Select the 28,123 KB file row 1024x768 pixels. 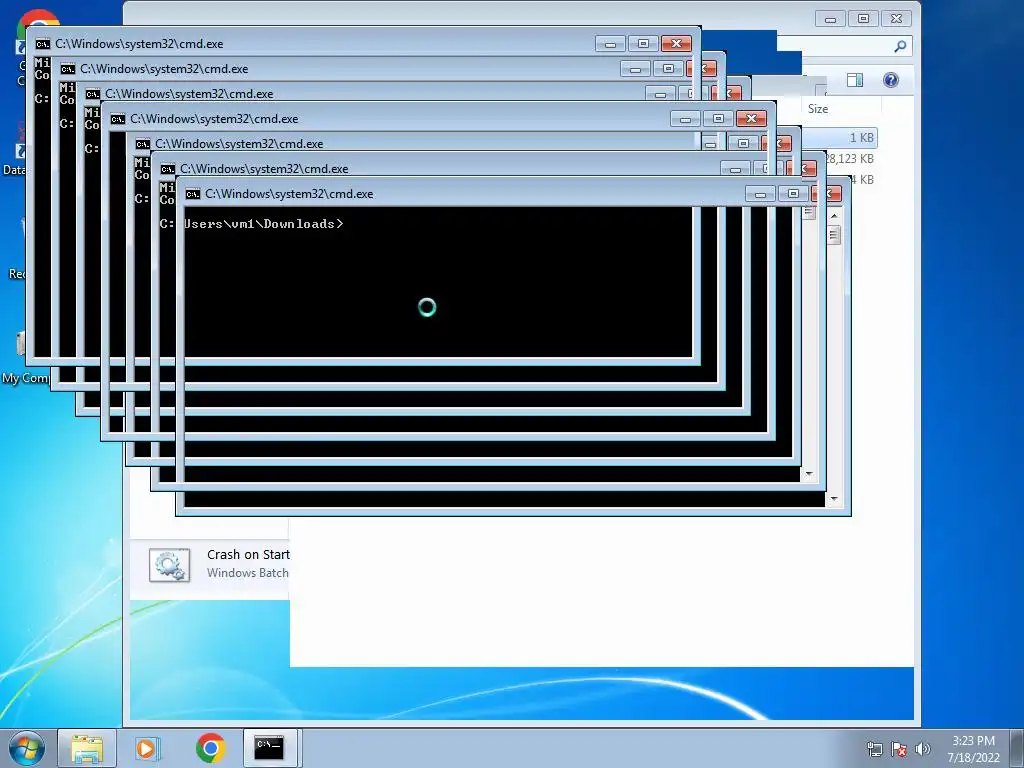tap(849, 159)
